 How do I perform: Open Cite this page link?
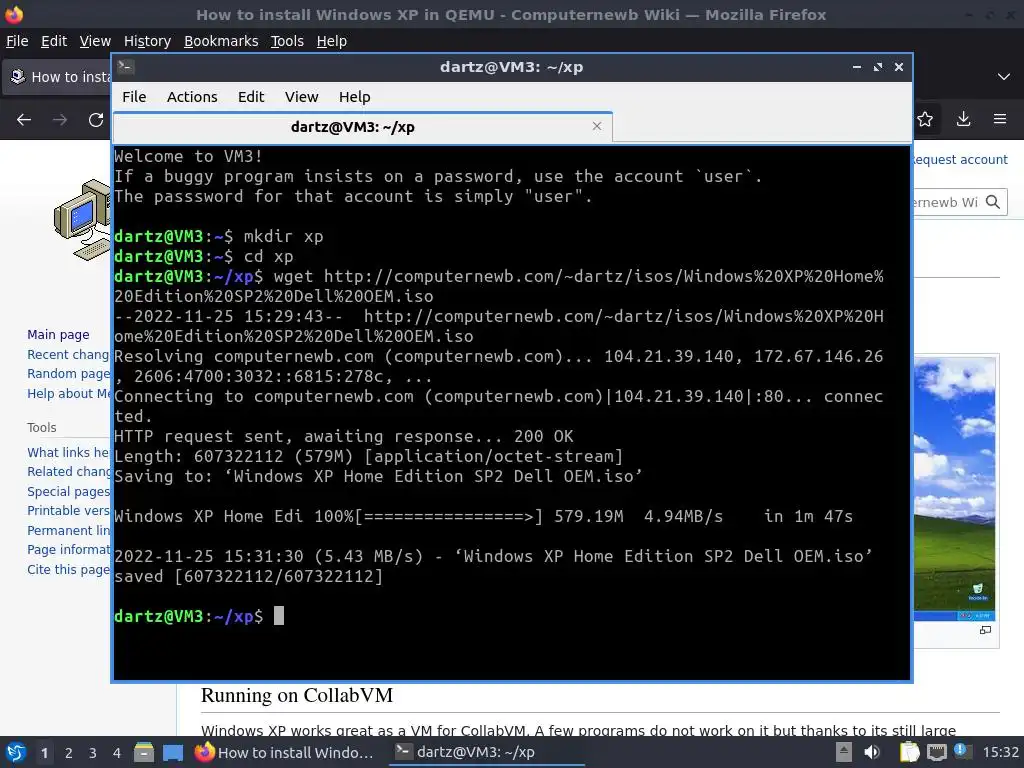point(68,569)
